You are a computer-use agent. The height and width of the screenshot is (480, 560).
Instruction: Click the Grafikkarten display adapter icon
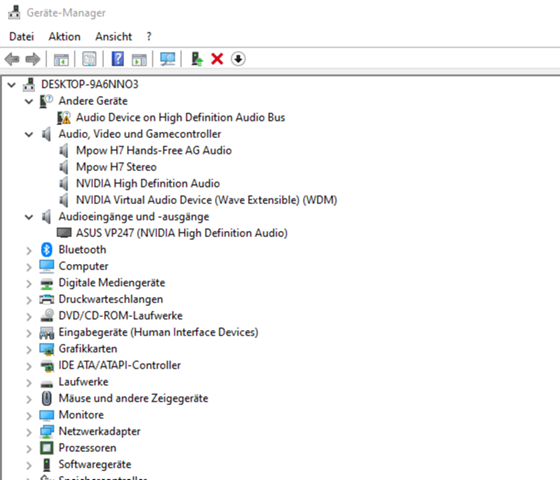(x=46, y=349)
